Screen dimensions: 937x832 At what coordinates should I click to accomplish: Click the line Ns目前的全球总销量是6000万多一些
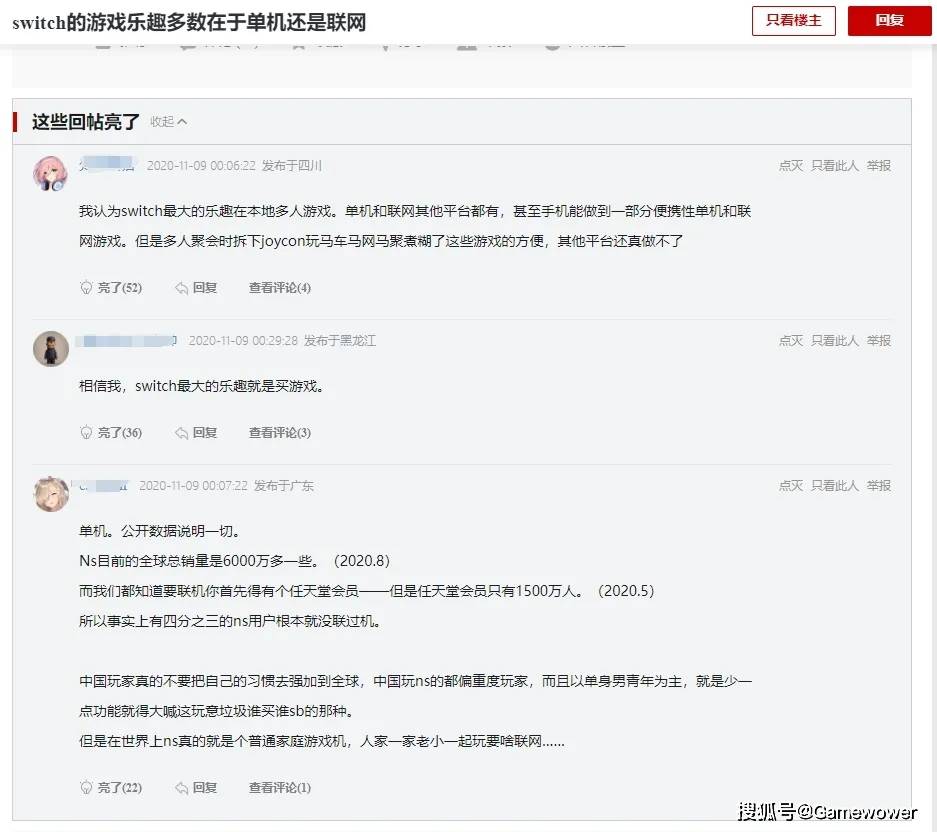(234, 561)
